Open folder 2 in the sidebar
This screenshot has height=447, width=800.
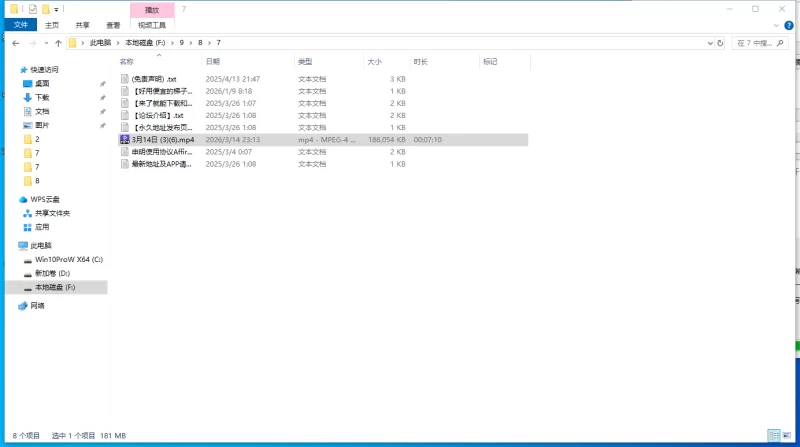37,139
